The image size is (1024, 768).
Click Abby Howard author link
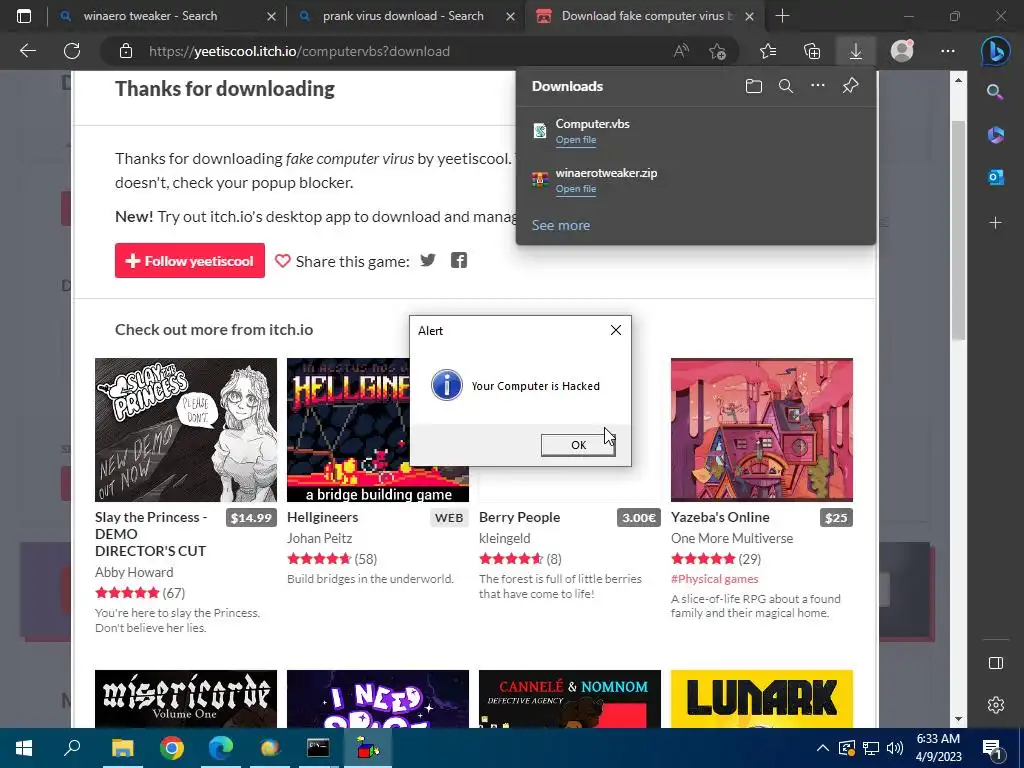click(x=134, y=572)
